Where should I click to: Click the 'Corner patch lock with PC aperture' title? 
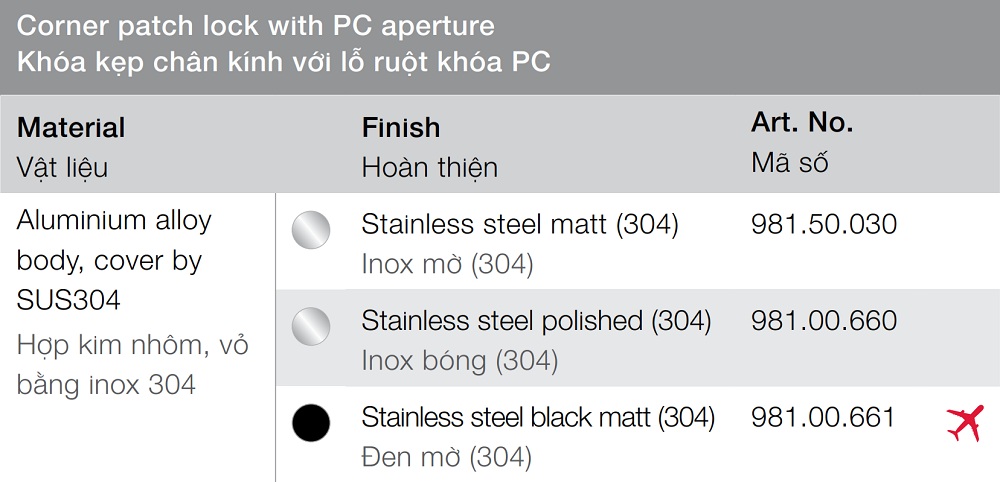(x=256, y=24)
